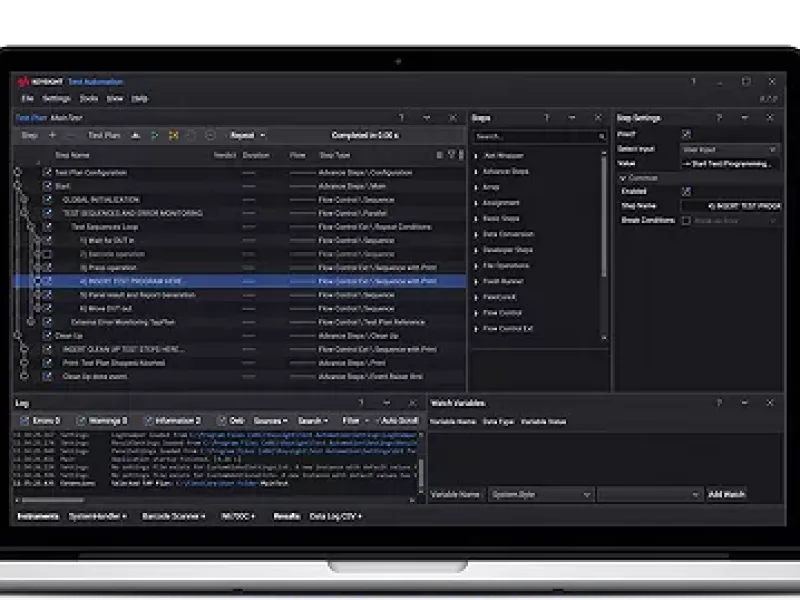Uncheck the Enabled checkbox in Step Settings
Viewport: 800px width, 600px height.
click(x=686, y=191)
